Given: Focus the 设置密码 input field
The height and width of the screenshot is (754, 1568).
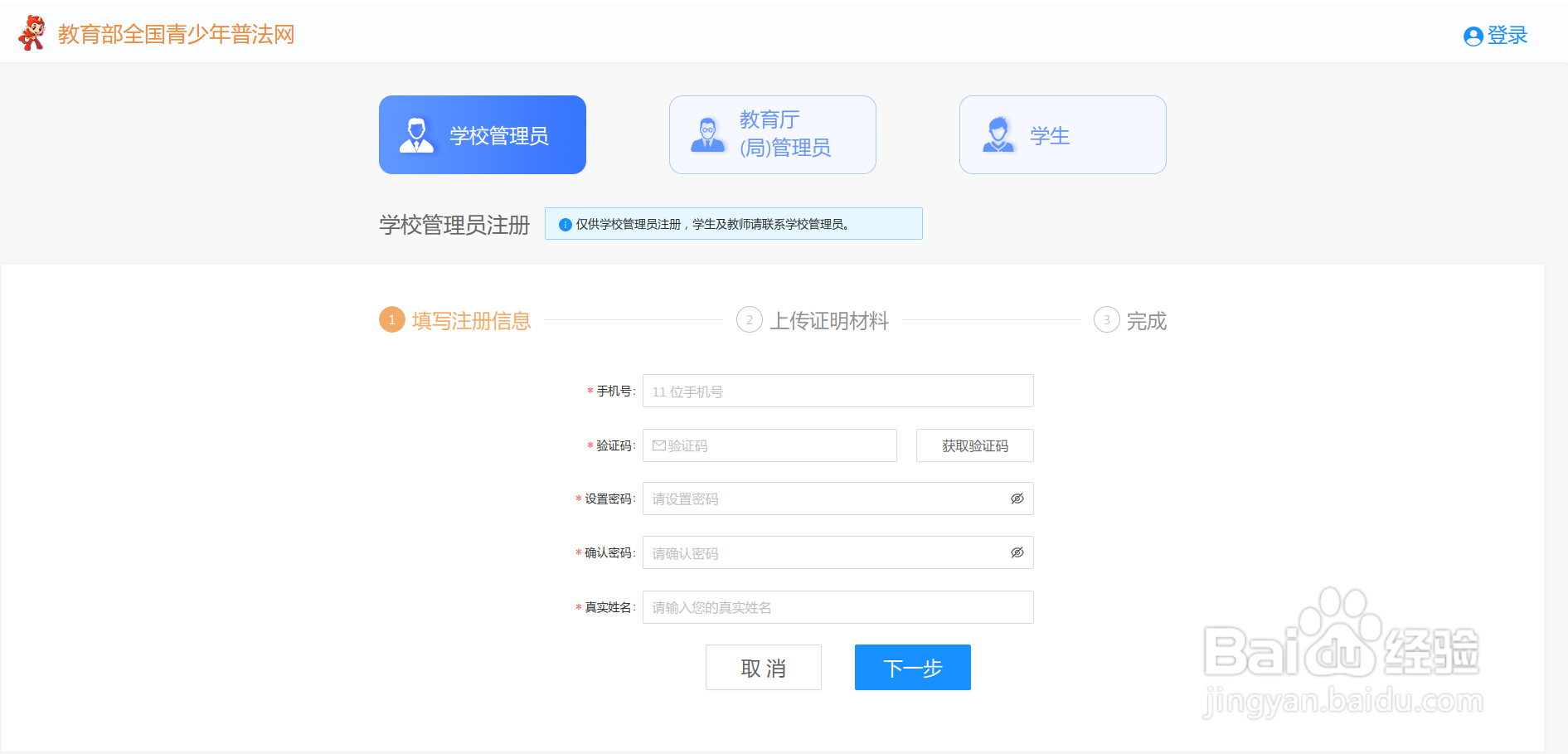Looking at the screenshot, I should click(838, 499).
